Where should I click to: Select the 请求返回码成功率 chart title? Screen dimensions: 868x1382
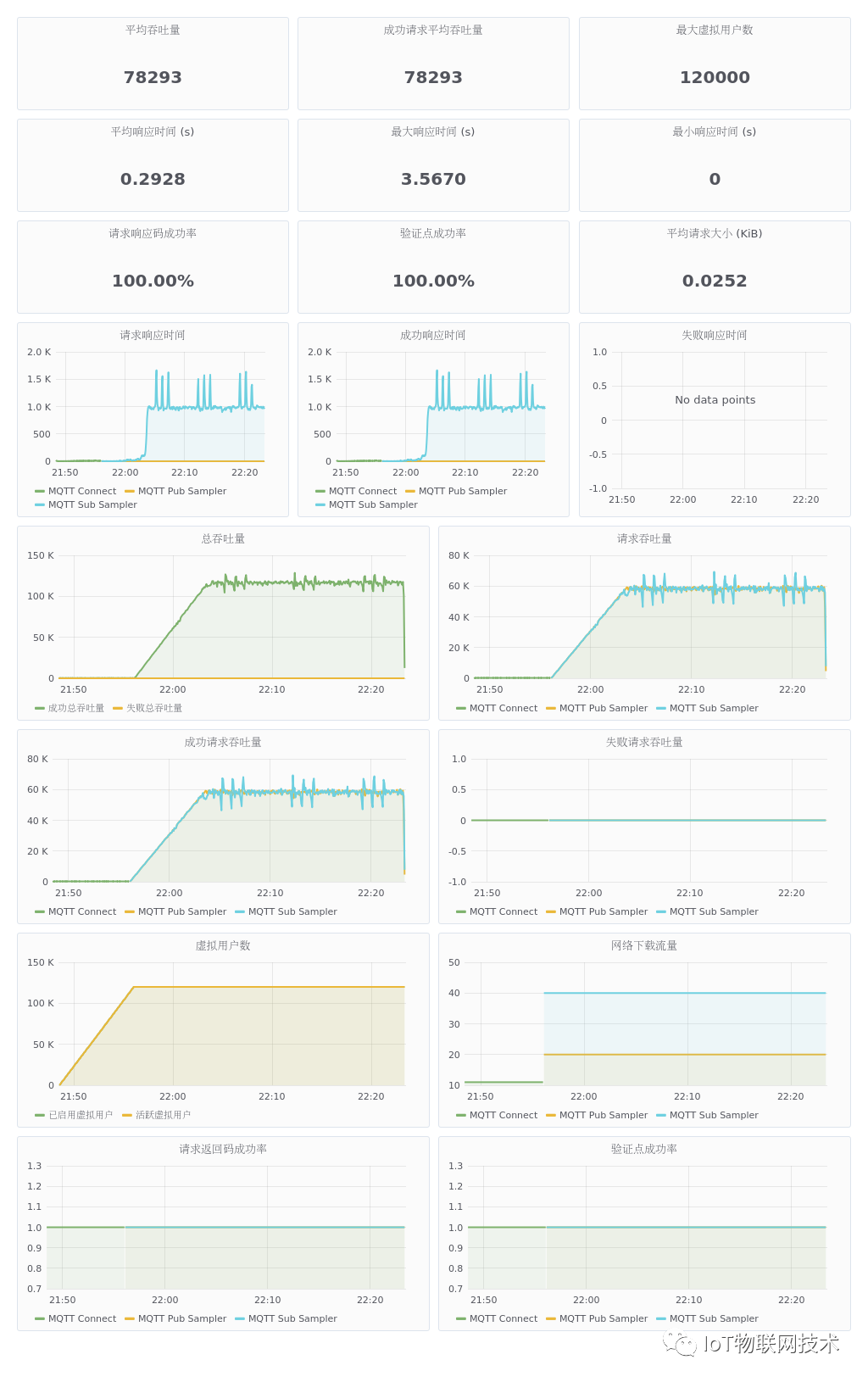[223, 1150]
